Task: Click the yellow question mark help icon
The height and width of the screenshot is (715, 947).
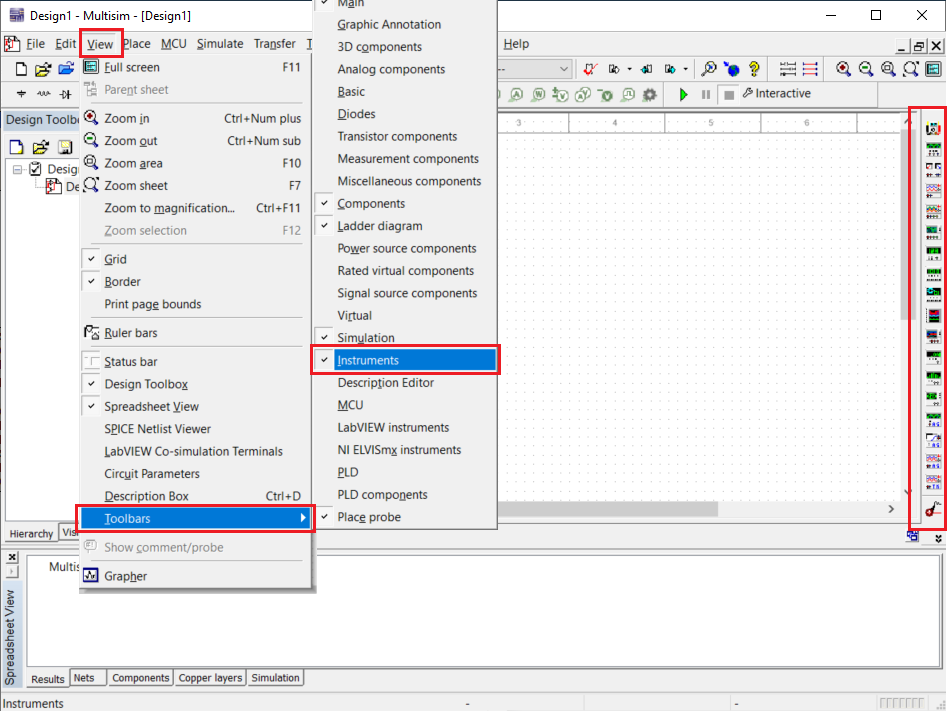Action: click(755, 69)
